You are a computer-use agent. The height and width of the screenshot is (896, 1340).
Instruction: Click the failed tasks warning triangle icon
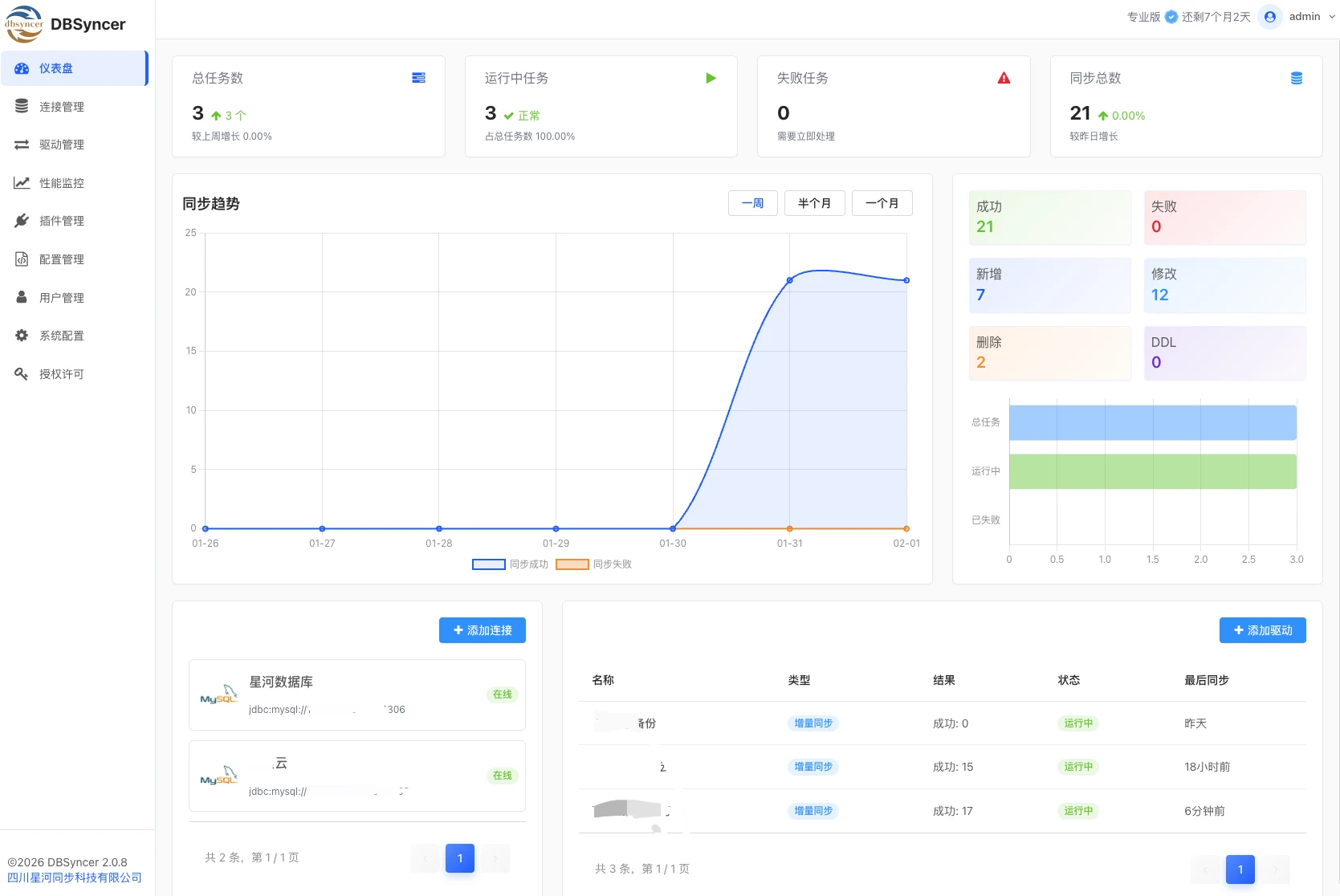coord(1004,78)
